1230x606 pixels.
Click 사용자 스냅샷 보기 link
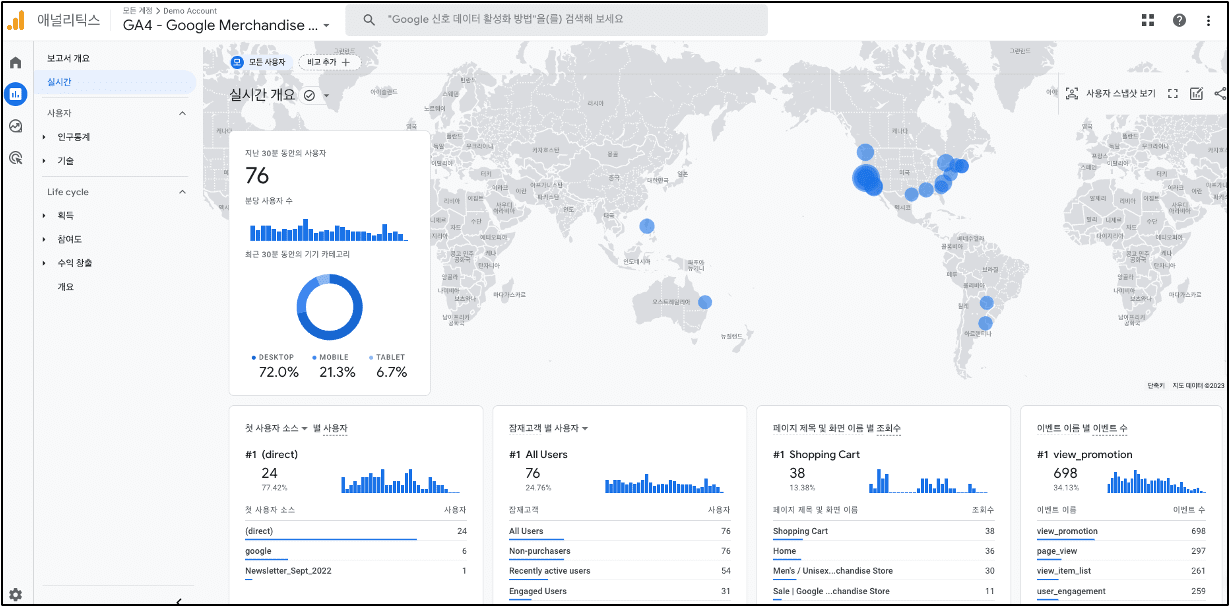pyautogui.click(x=1120, y=94)
